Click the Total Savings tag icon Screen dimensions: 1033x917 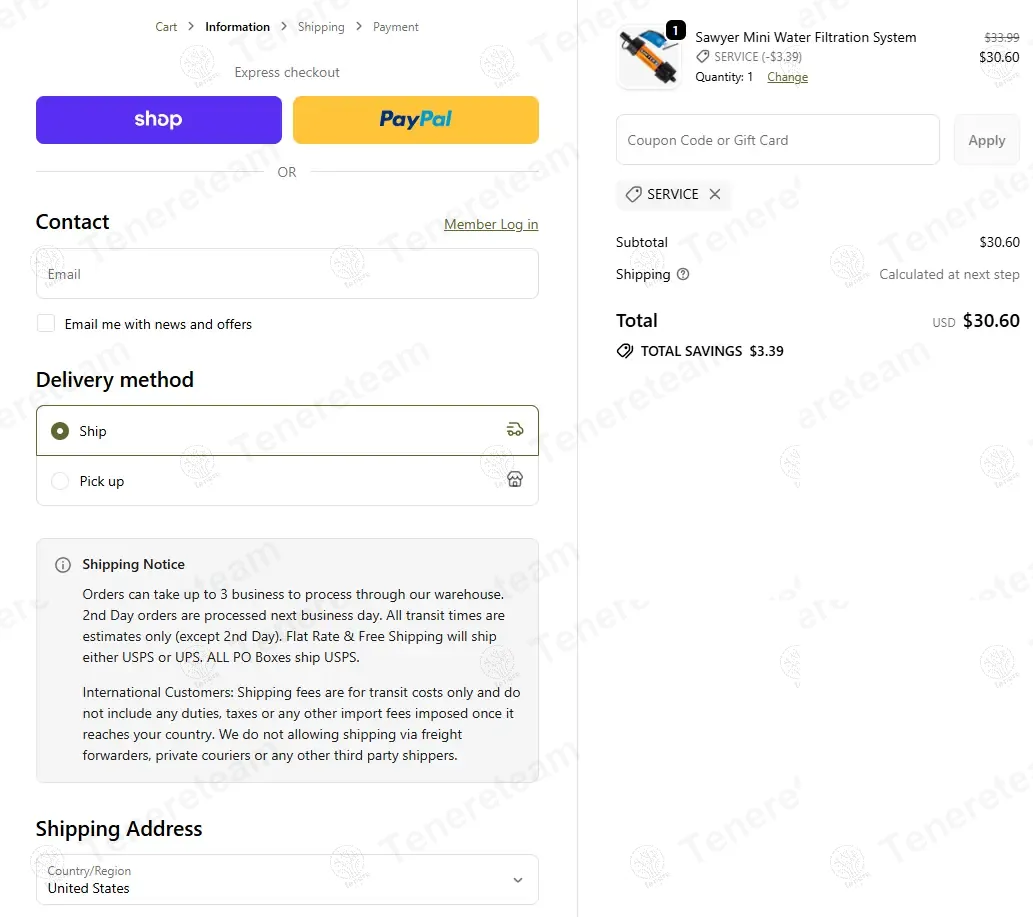tap(625, 350)
